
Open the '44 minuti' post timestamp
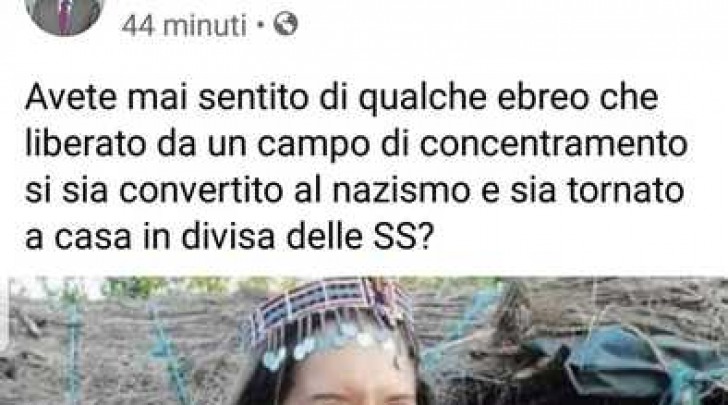(x=184, y=25)
